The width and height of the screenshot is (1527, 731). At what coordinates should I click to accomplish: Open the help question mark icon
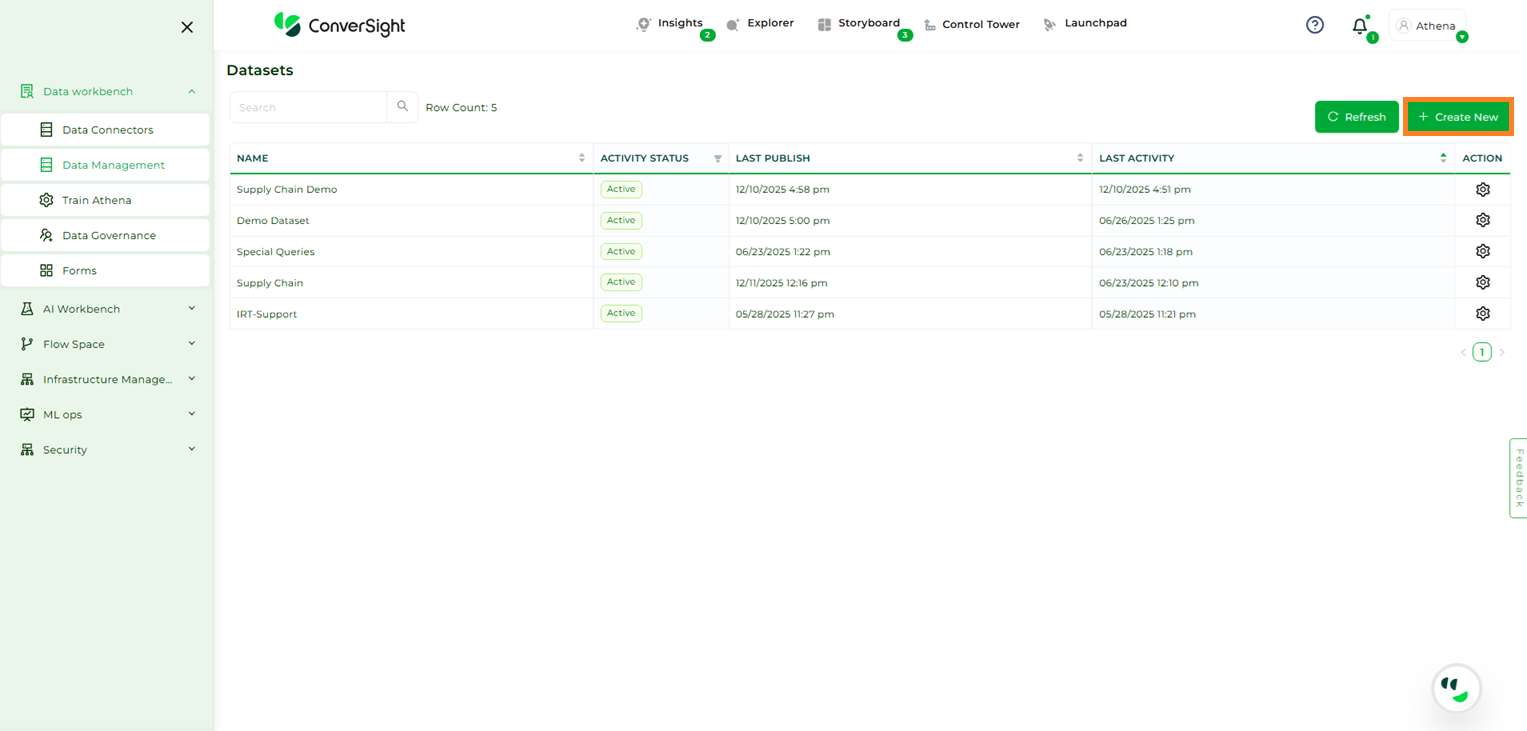coord(1315,25)
